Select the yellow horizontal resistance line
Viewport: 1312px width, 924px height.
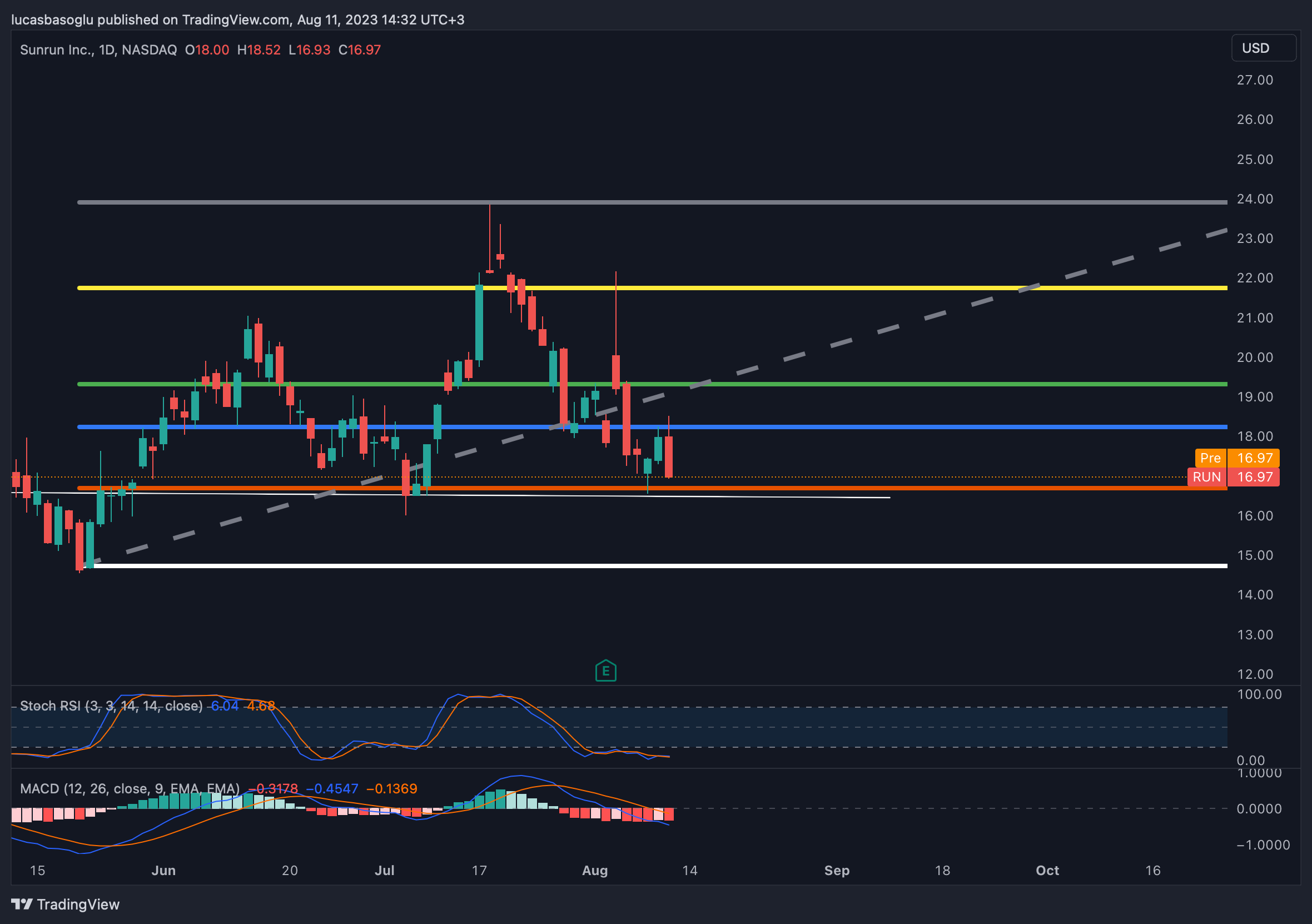tap(652, 288)
